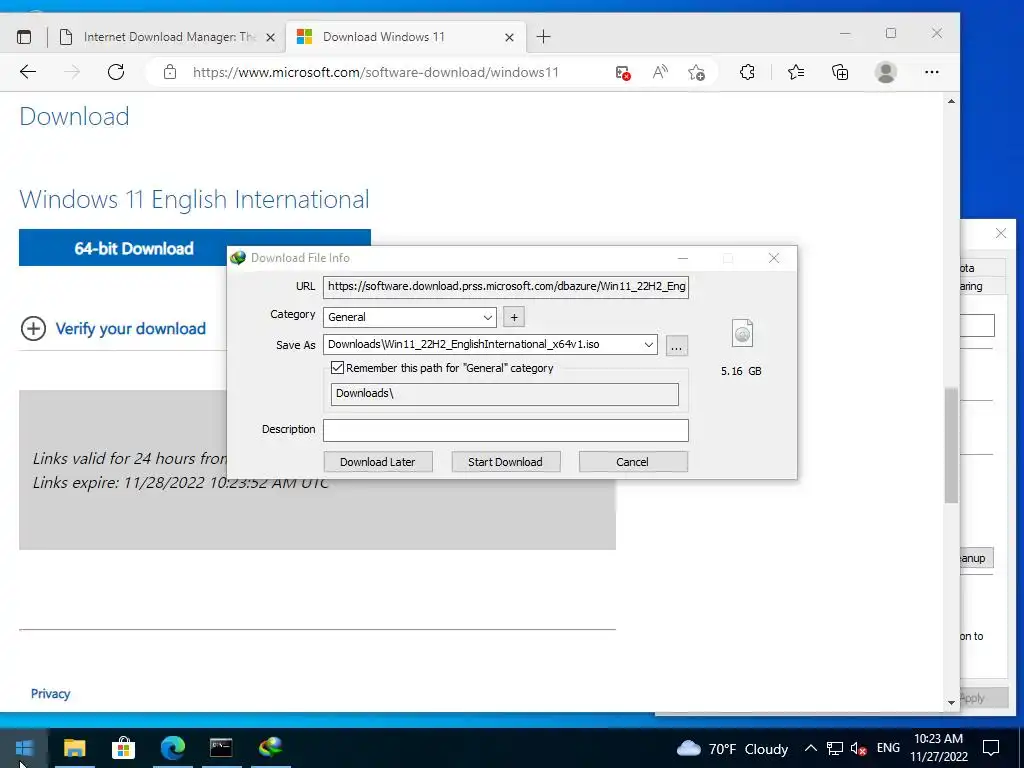
Task: Switch input language ENG
Action: (888, 748)
